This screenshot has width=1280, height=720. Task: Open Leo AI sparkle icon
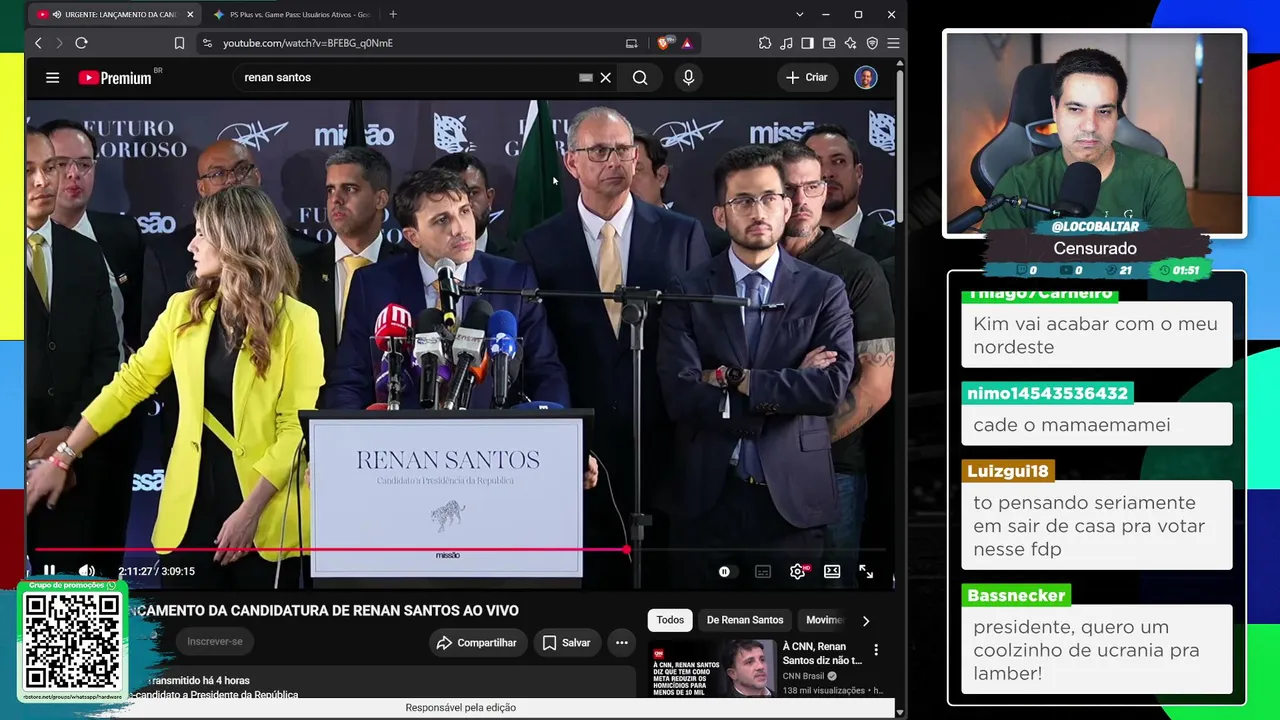(850, 43)
